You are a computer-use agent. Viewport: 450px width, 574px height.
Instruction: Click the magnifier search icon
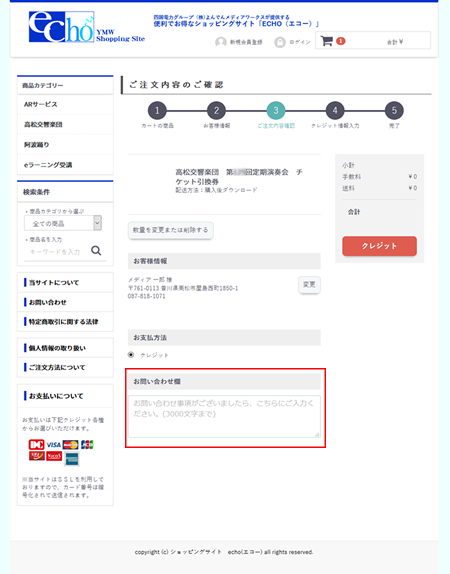tap(96, 251)
